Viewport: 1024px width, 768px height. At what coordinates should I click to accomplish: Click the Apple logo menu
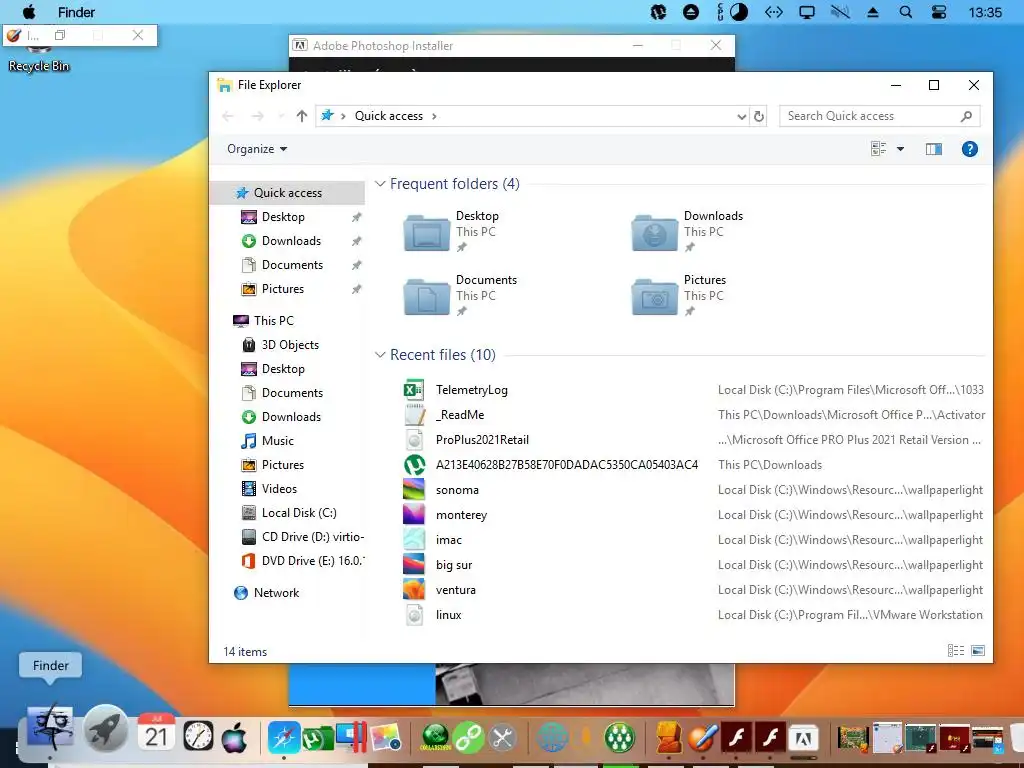[x=29, y=12]
